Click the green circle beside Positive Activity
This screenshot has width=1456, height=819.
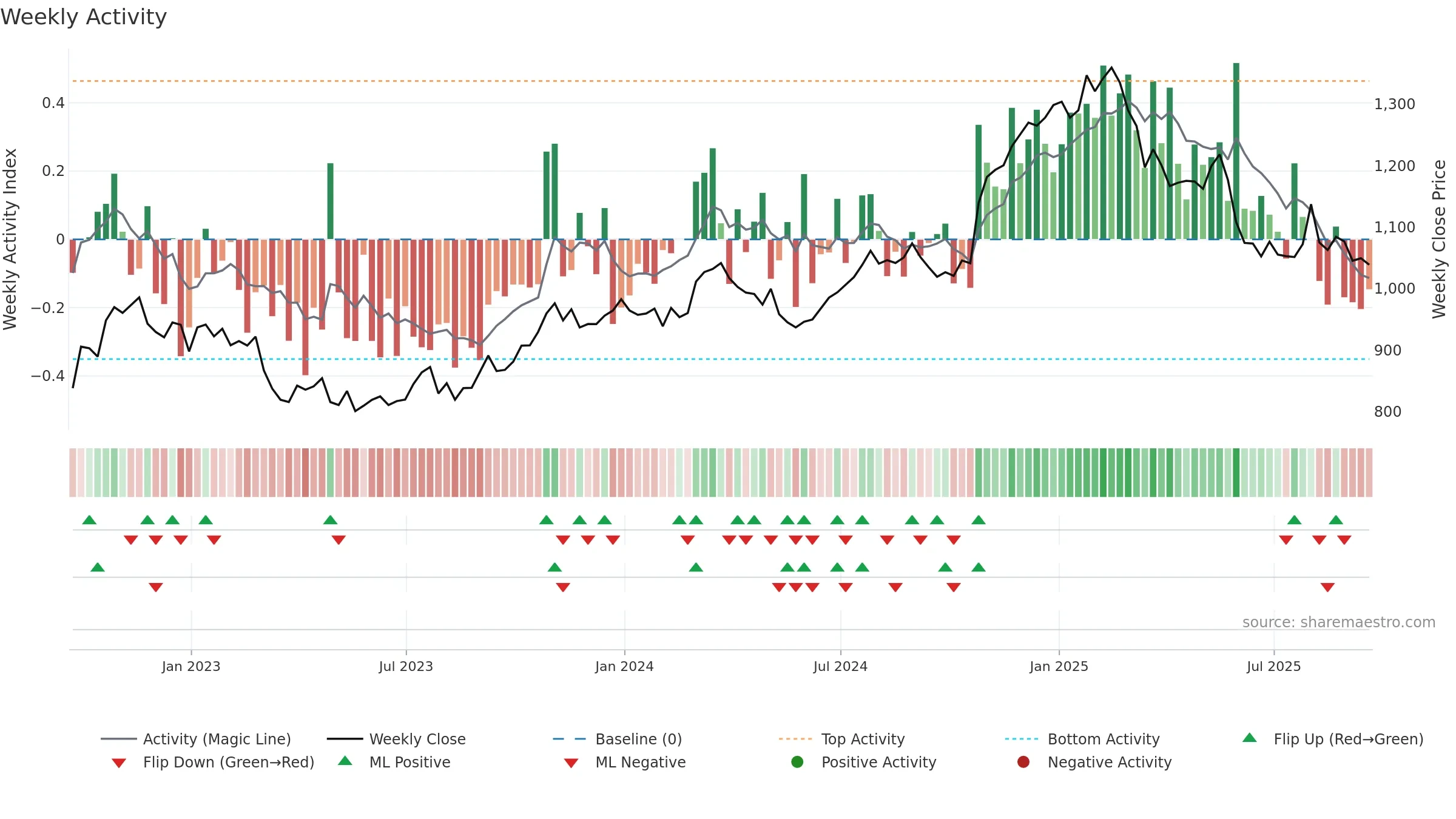click(x=797, y=762)
